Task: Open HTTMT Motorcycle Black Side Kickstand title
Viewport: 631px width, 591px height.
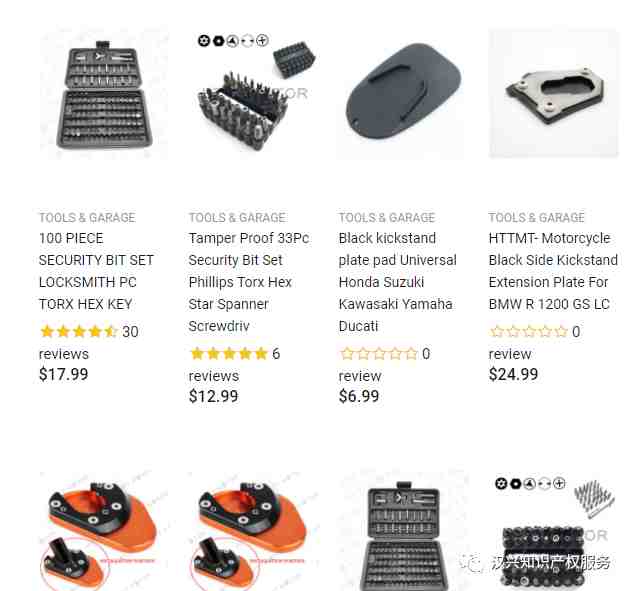Action: 553,271
